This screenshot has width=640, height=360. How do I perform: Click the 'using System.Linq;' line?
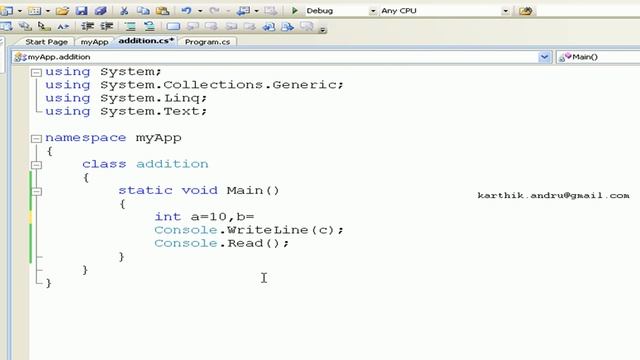pyautogui.click(x=126, y=98)
